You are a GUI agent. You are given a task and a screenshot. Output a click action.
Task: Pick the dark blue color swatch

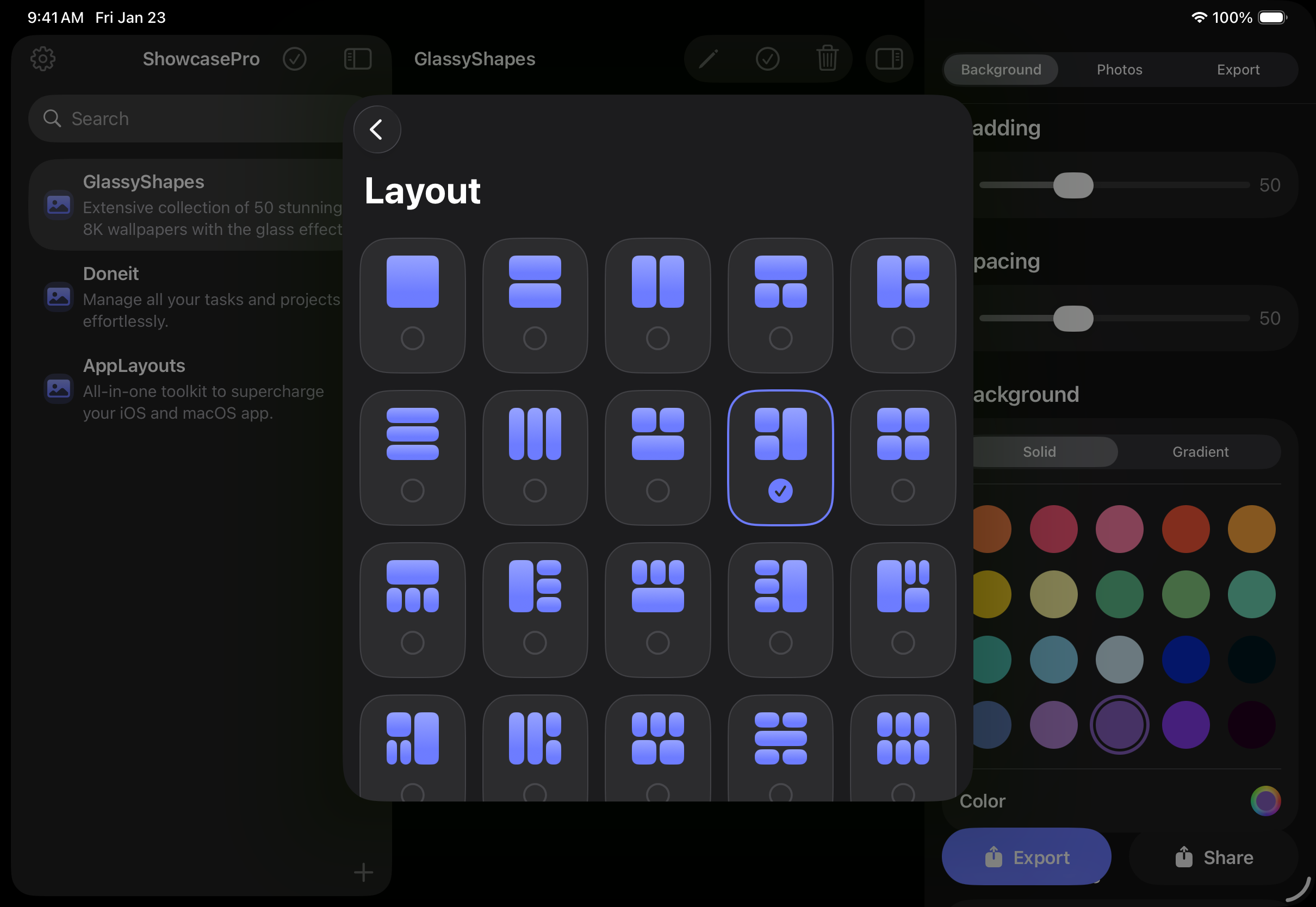(1185, 659)
